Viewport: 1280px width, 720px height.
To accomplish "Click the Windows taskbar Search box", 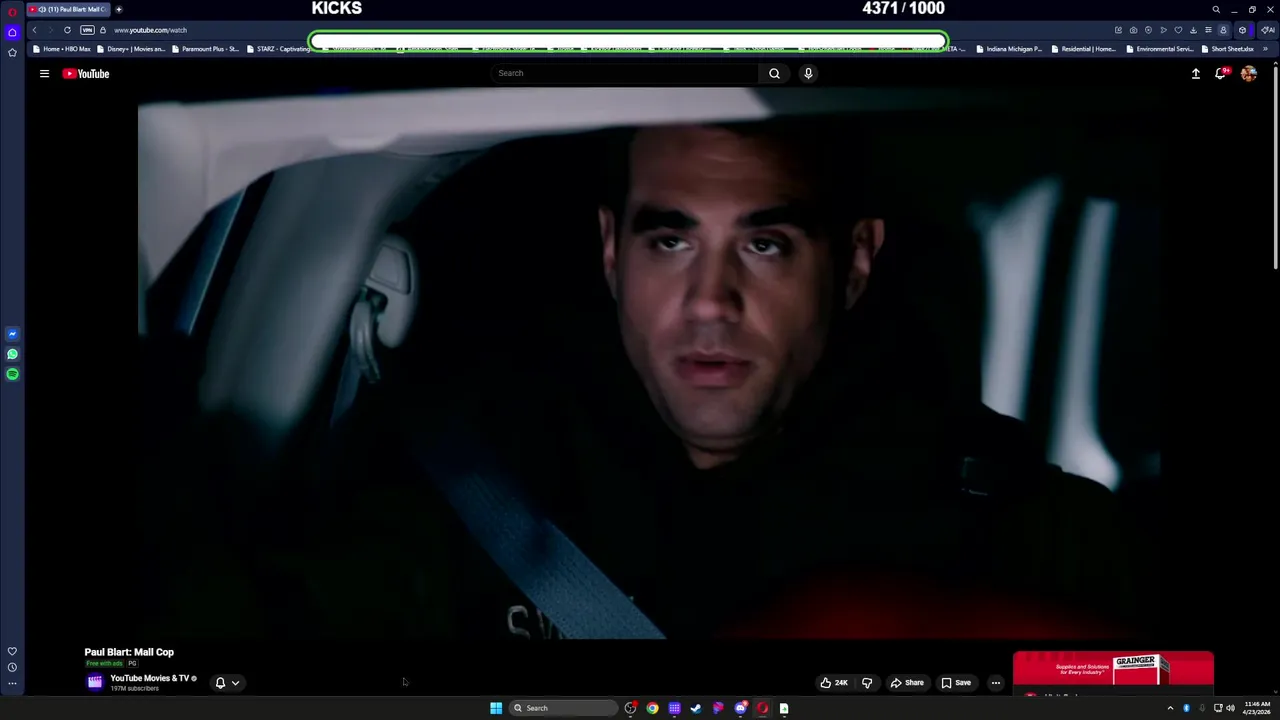I will tap(563, 708).
